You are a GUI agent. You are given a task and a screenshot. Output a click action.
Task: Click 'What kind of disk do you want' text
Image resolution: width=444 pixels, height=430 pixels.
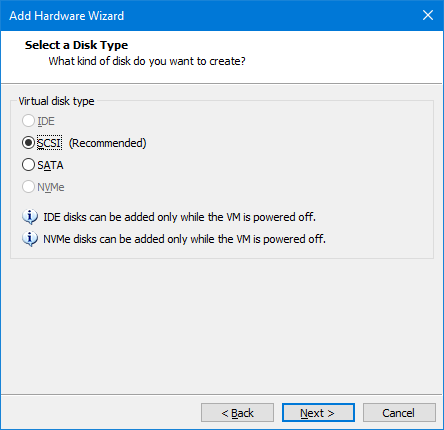pos(147,61)
